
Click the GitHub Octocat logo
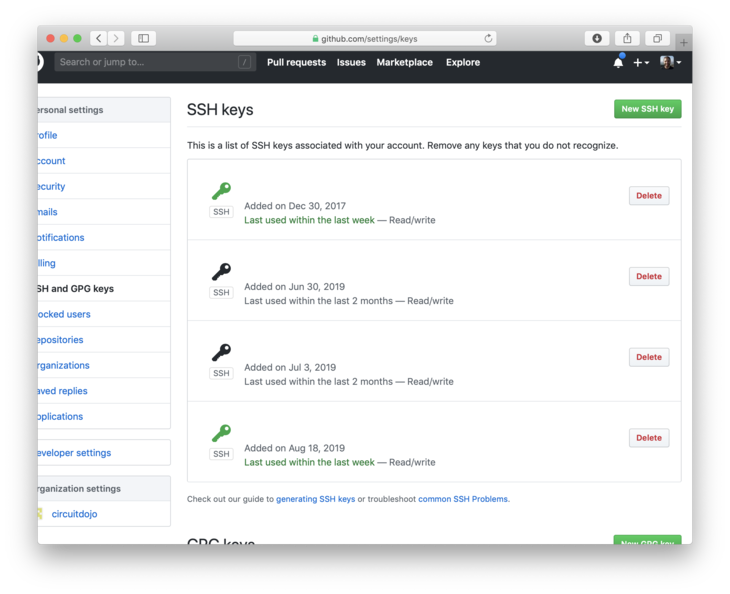pyautogui.click(x=39, y=62)
